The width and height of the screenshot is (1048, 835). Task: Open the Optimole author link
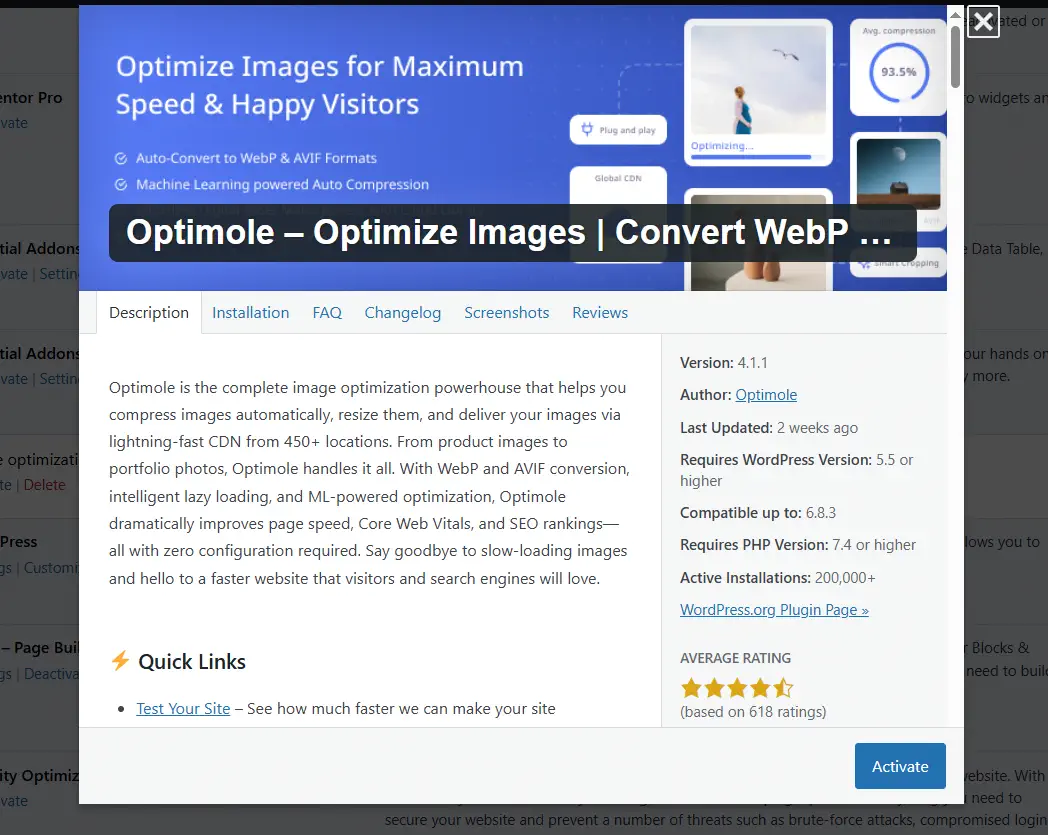[x=766, y=395]
